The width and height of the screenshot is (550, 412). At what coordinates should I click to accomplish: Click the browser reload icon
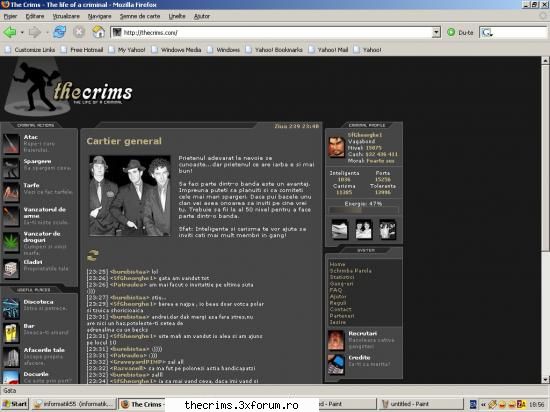coord(60,32)
